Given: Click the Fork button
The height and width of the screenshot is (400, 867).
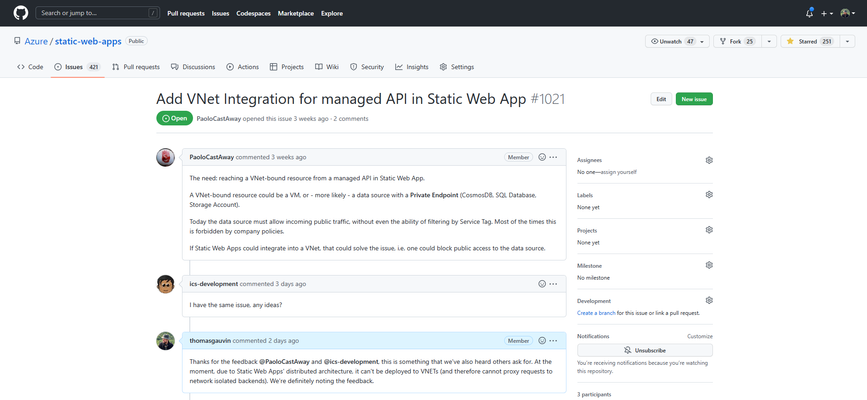Looking at the screenshot, I should point(738,41).
